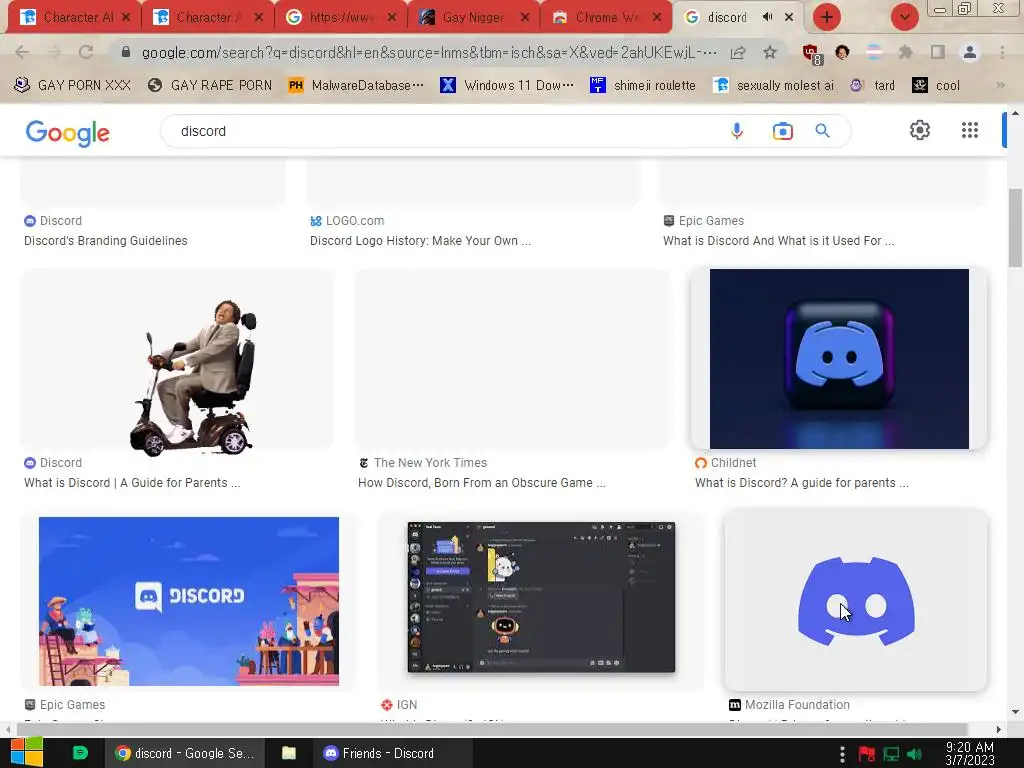Show hidden tray icons via dots
Image resolution: width=1024 pixels, height=768 pixels.
[x=842, y=754]
